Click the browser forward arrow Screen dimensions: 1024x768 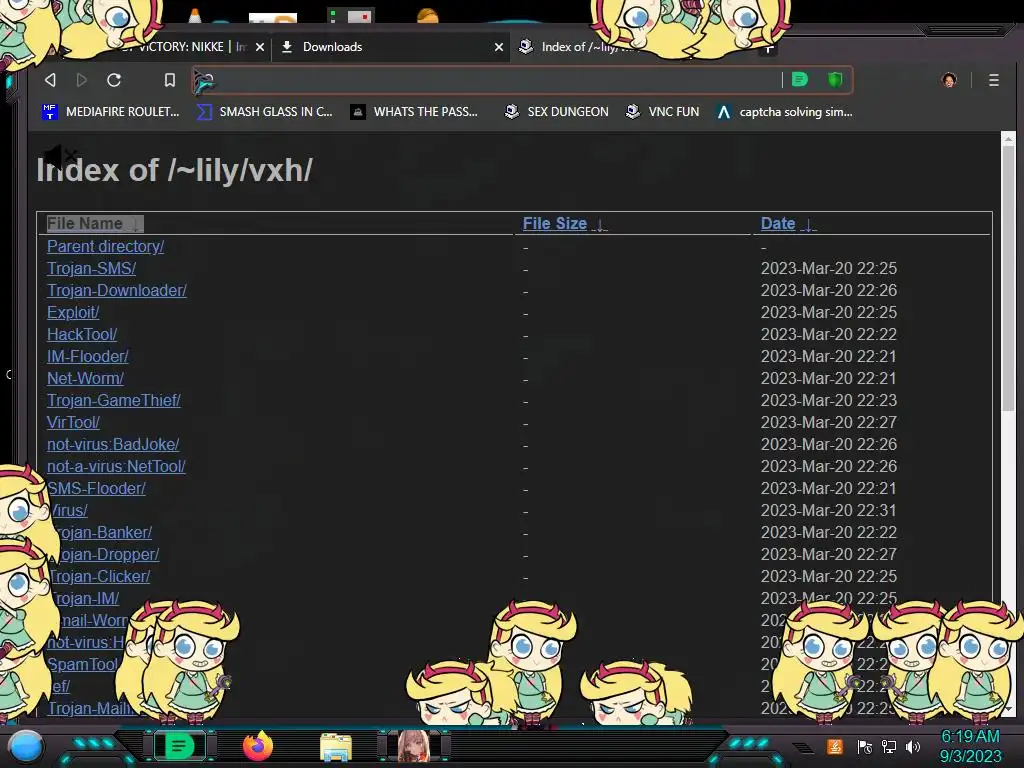(82, 80)
